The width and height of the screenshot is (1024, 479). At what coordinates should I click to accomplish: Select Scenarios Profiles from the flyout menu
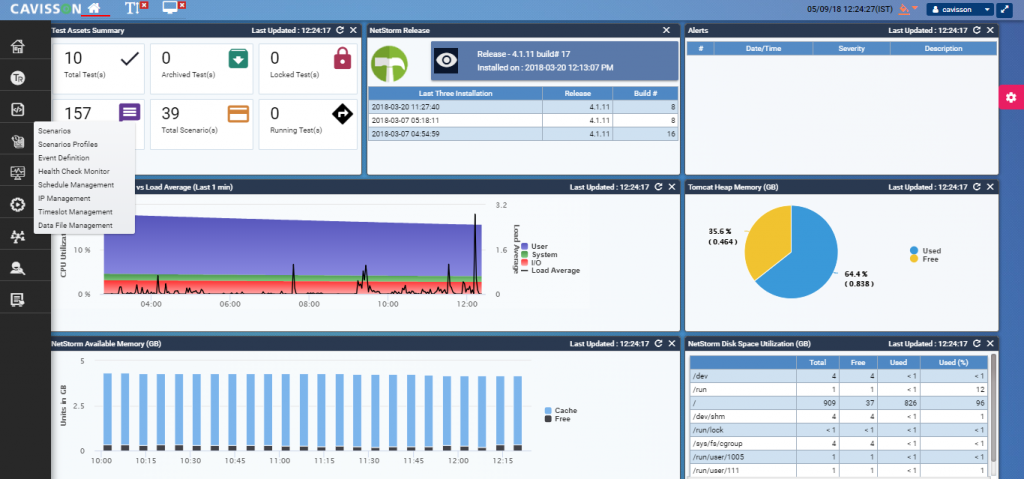tap(68, 144)
